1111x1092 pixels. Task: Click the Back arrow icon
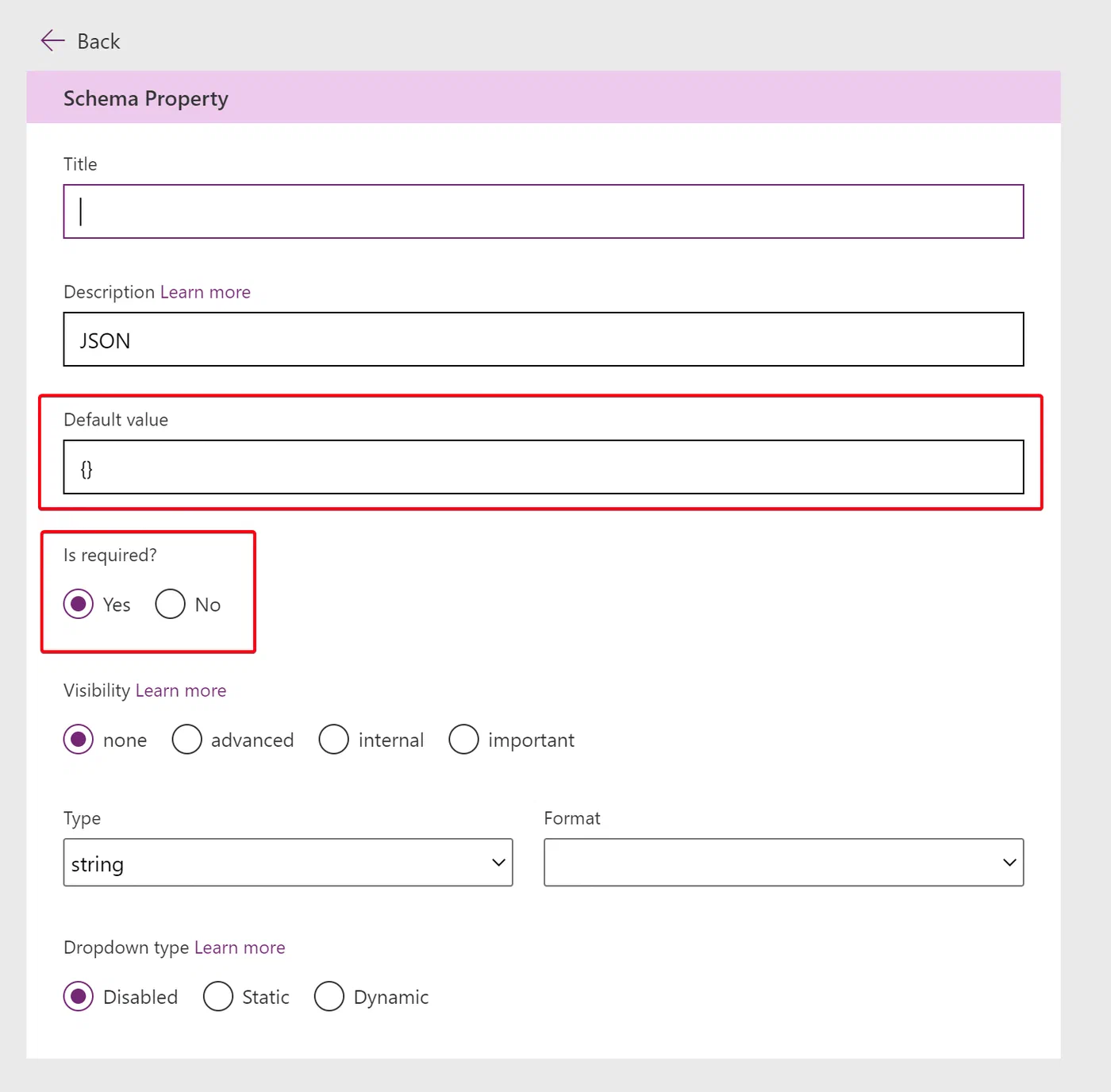52,40
